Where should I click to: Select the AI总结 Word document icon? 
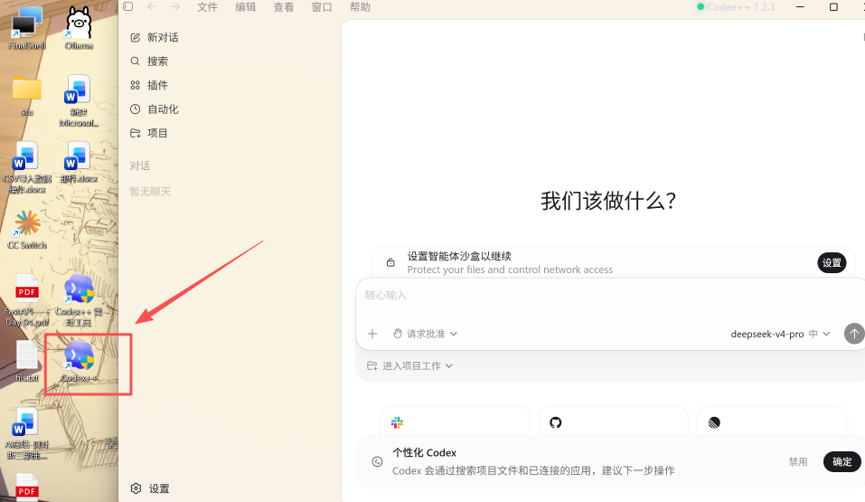point(27,434)
